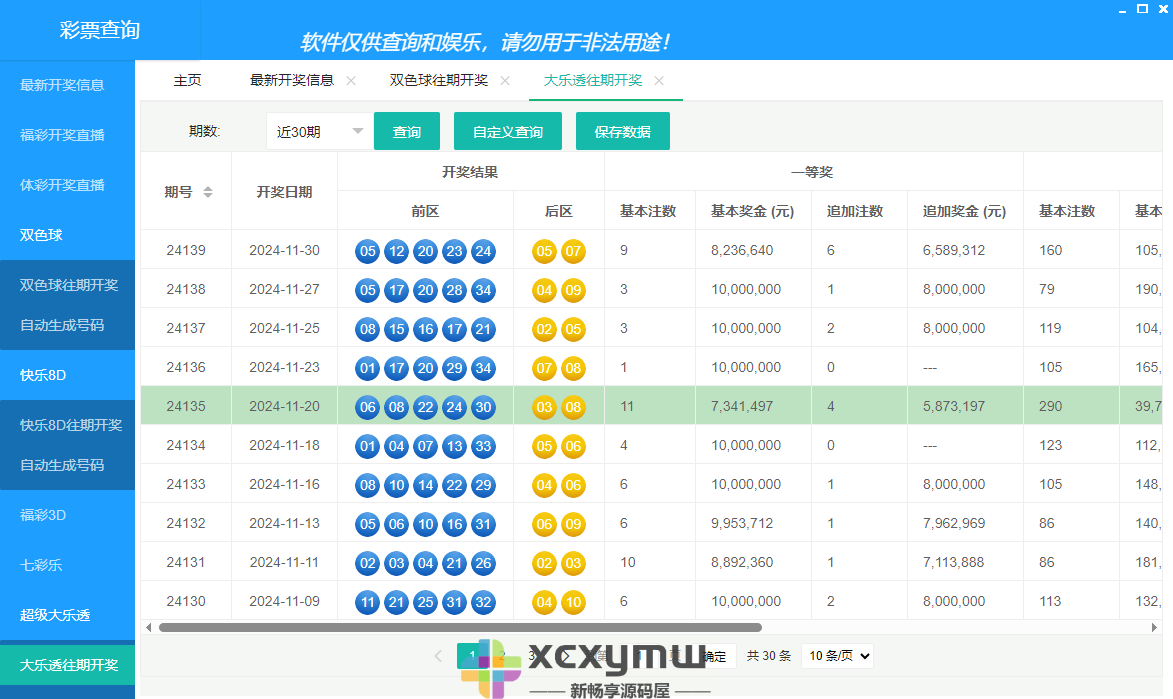Close the 最新开奖信息 tab

coord(350,81)
